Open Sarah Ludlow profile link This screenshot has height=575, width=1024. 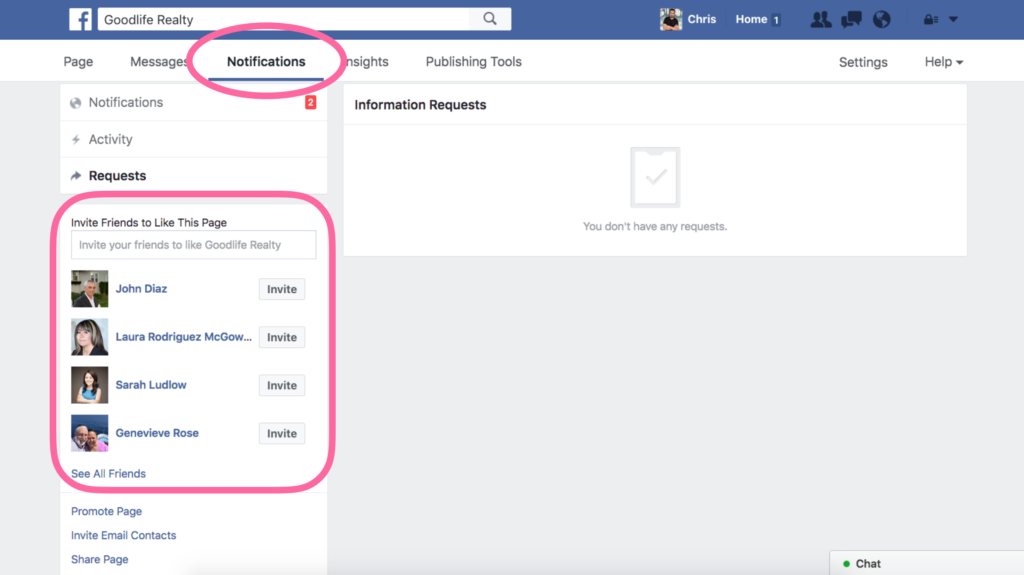coord(151,385)
